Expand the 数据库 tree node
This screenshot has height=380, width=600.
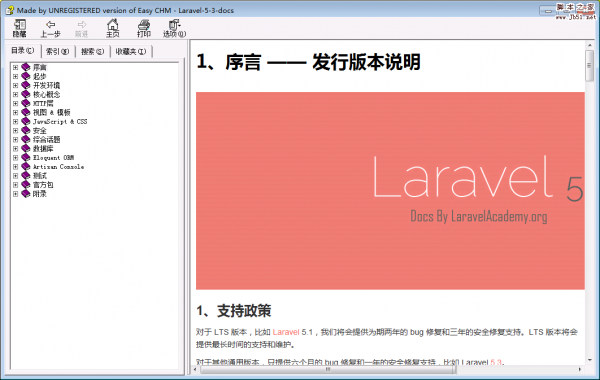[15, 149]
